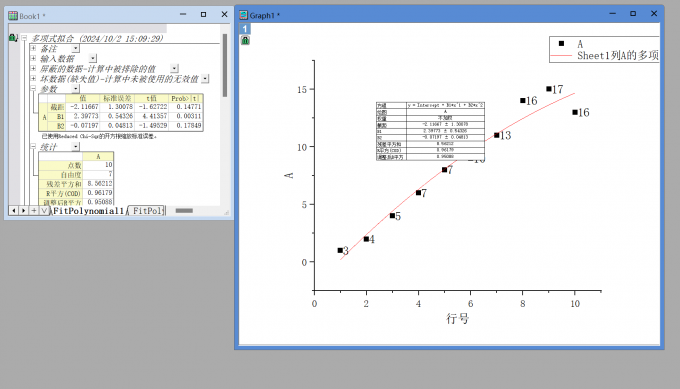Viewport: 680px width, 389px height.
Task: Click the green lock icon in Book1
Action: click(13, 38)
